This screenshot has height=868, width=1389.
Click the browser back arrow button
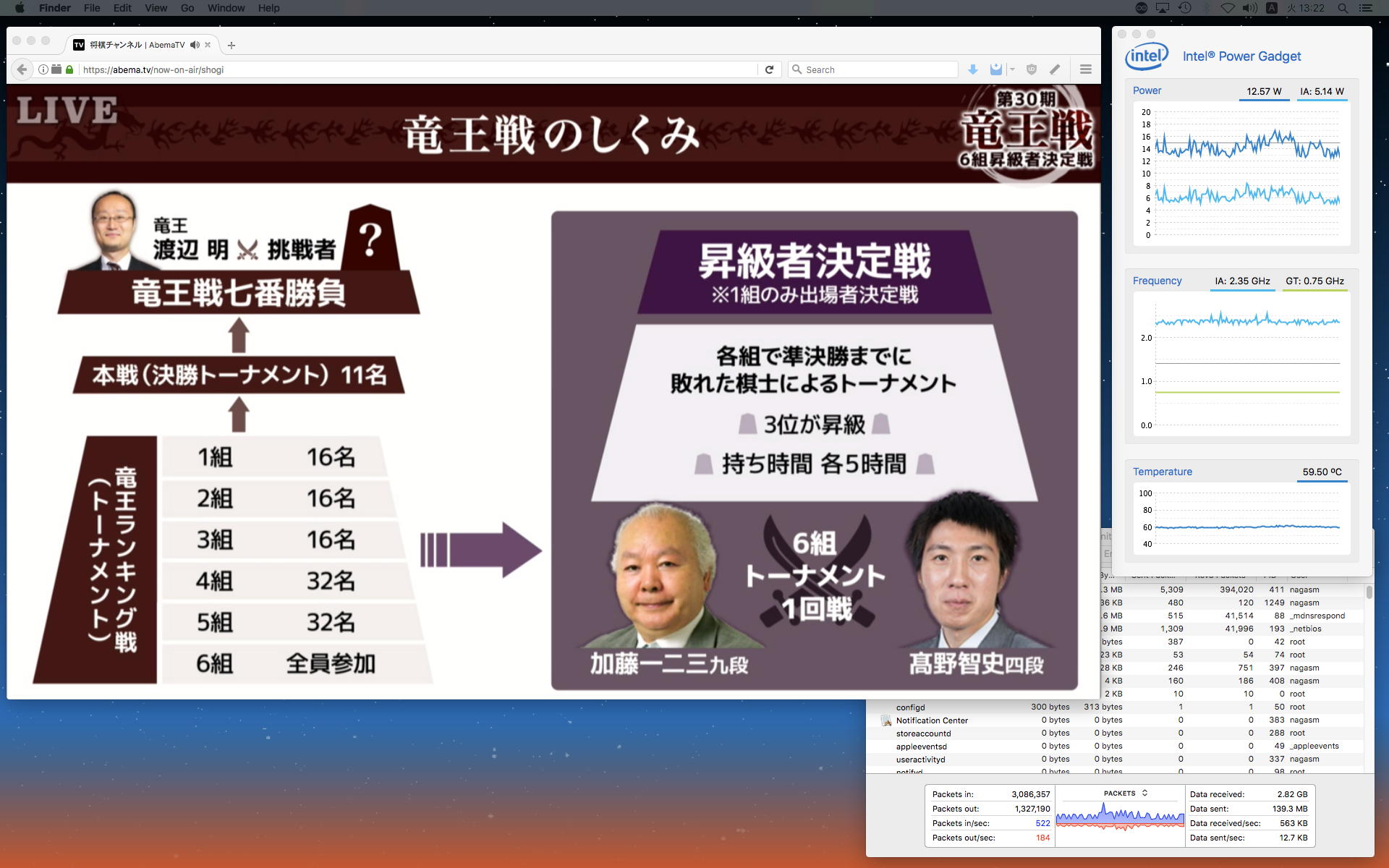coord(22,69)
